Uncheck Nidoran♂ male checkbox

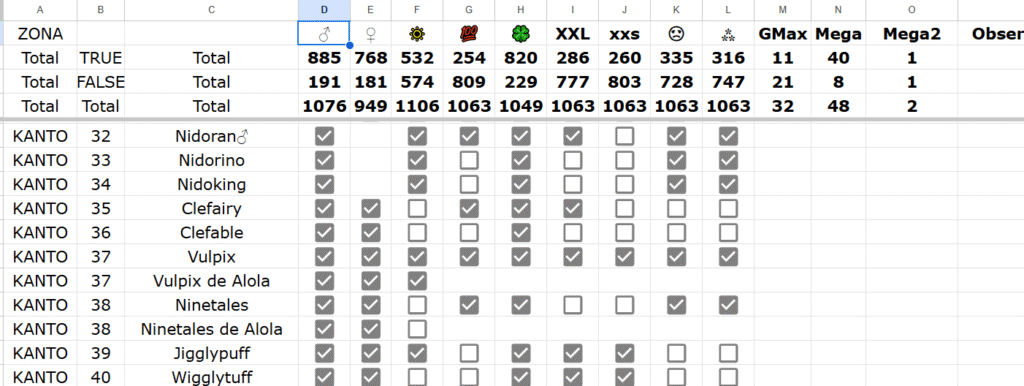click(324, 137)
